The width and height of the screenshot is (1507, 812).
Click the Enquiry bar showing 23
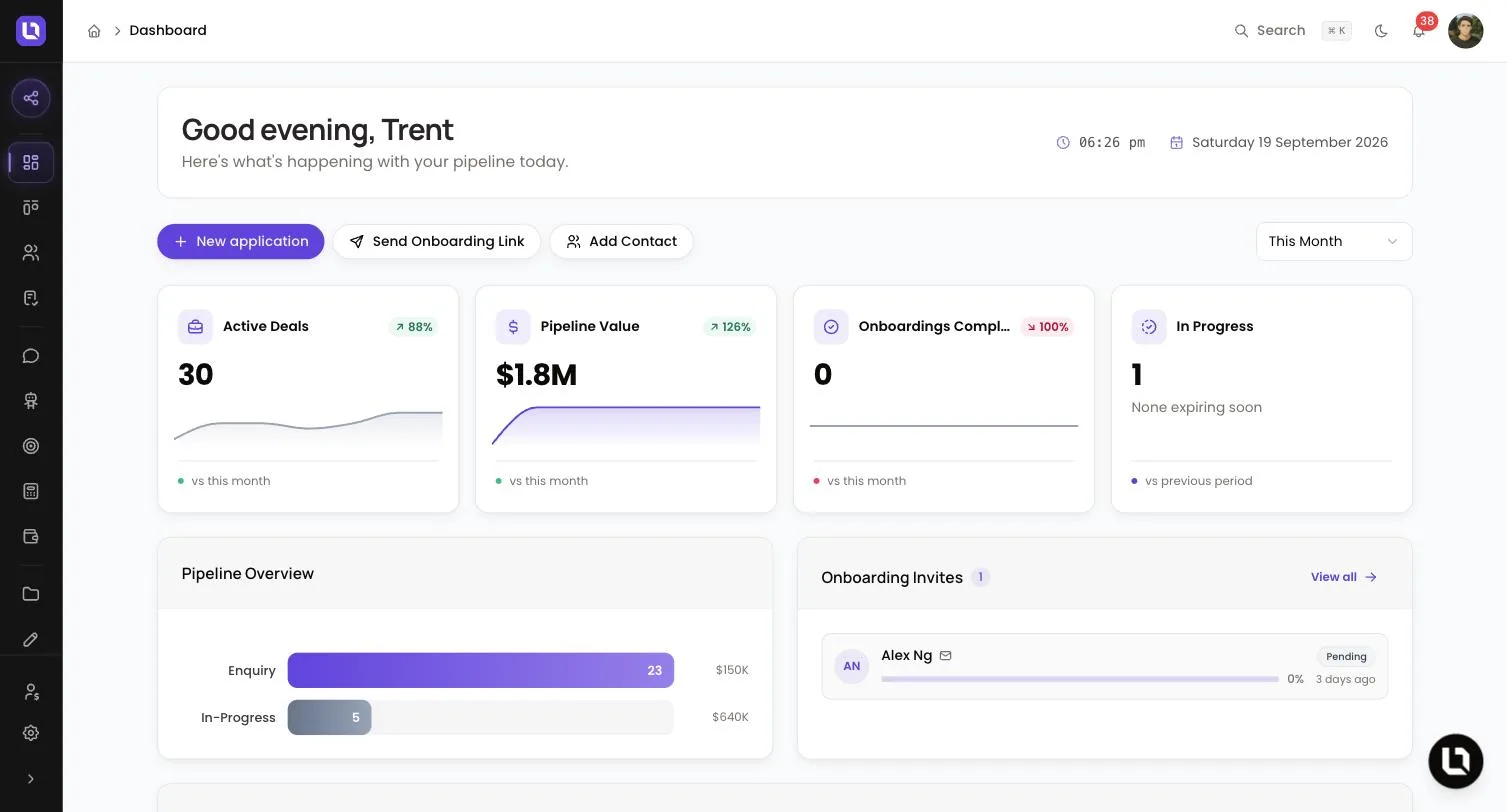click(481, 670)
